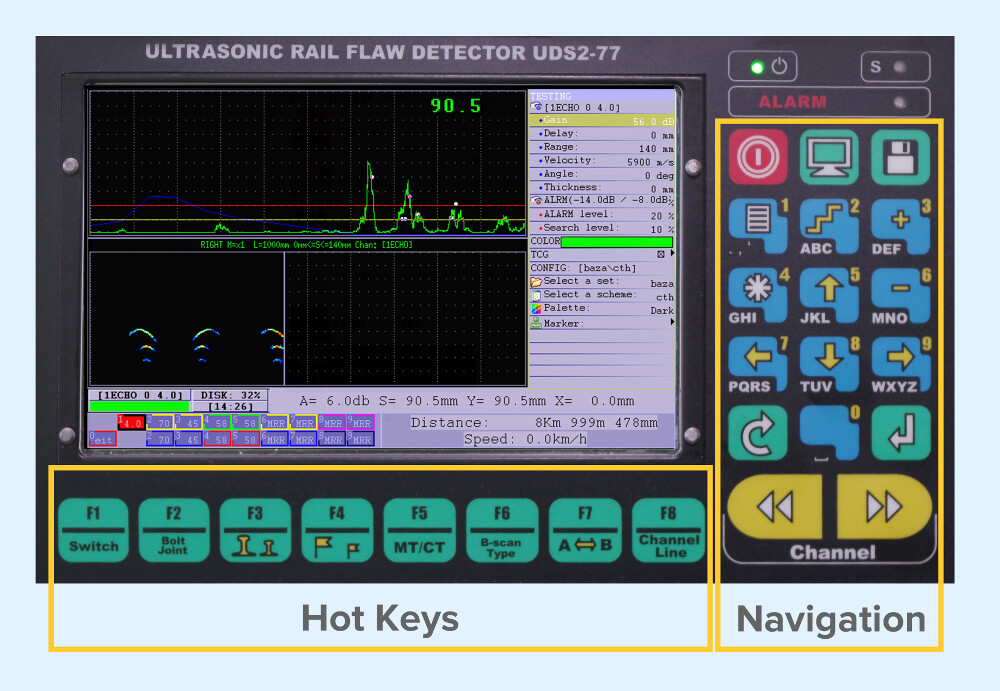Image resolution: width=1000 pixels, height=691 pixels.
Task: Select the blue-bordered channel 3 cell showing 45
Action: pyautogui.click(x=188, y=439)
